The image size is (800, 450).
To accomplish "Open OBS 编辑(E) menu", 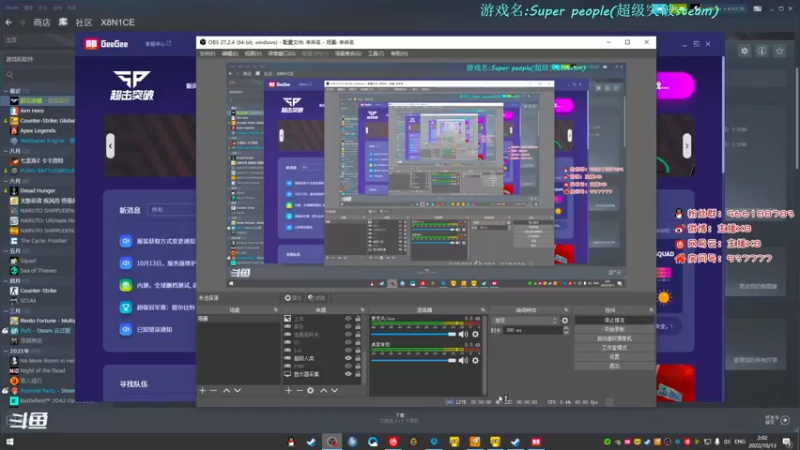I will click(230, 54).
